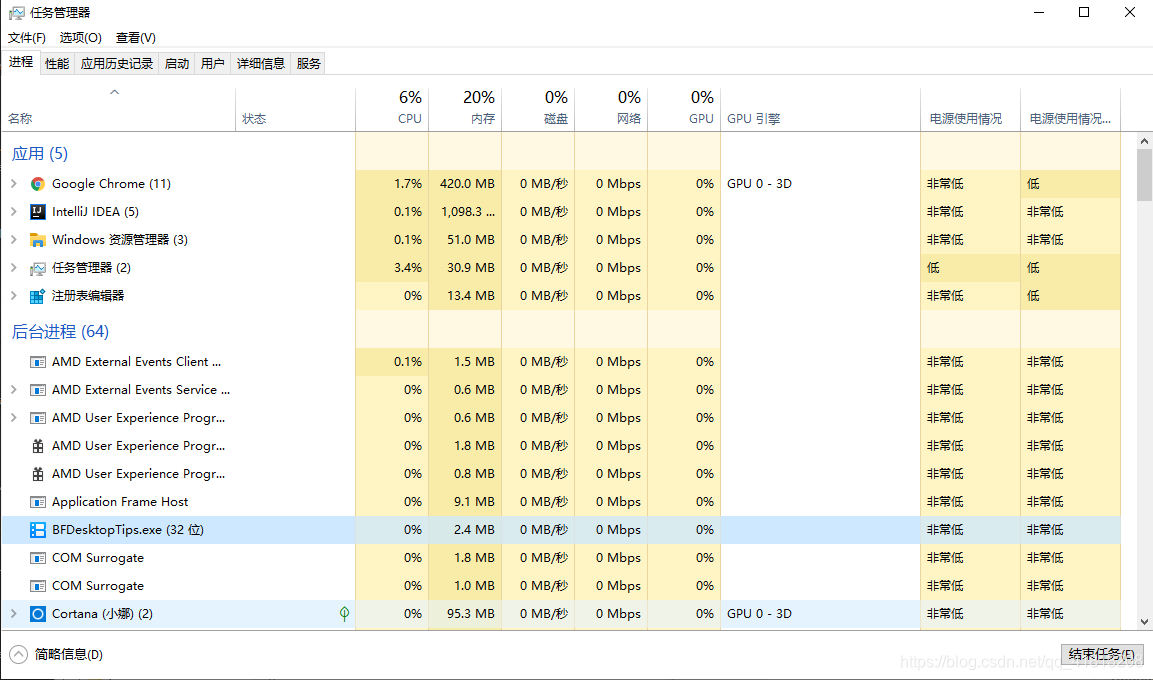
Task: Expand the IntelliJ IDEA (5) group
Action: tap(13, 212)
